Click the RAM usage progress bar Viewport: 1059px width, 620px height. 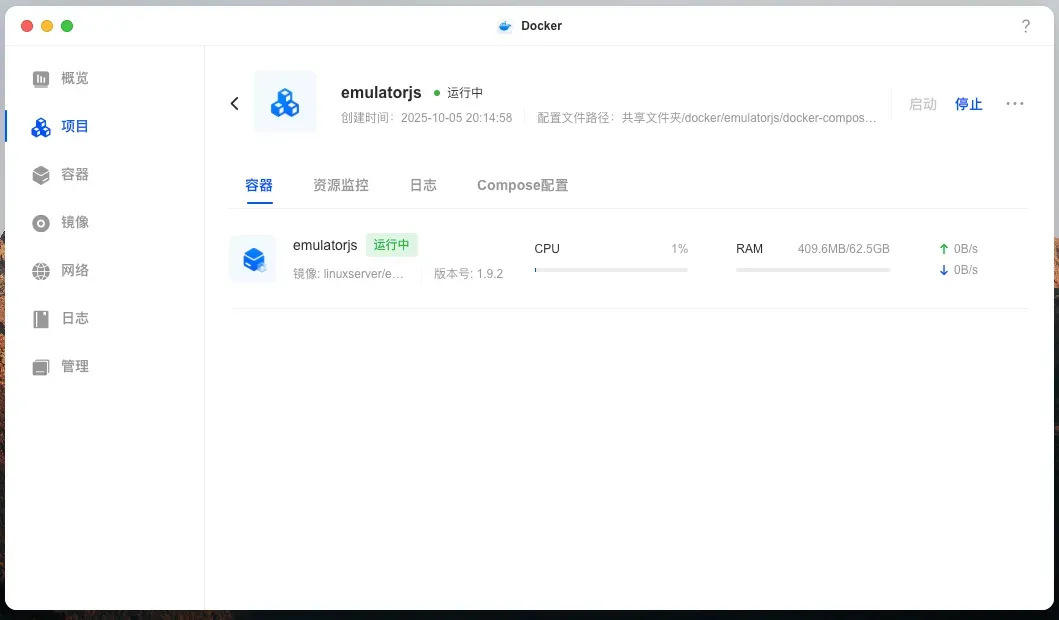point(812,270)
